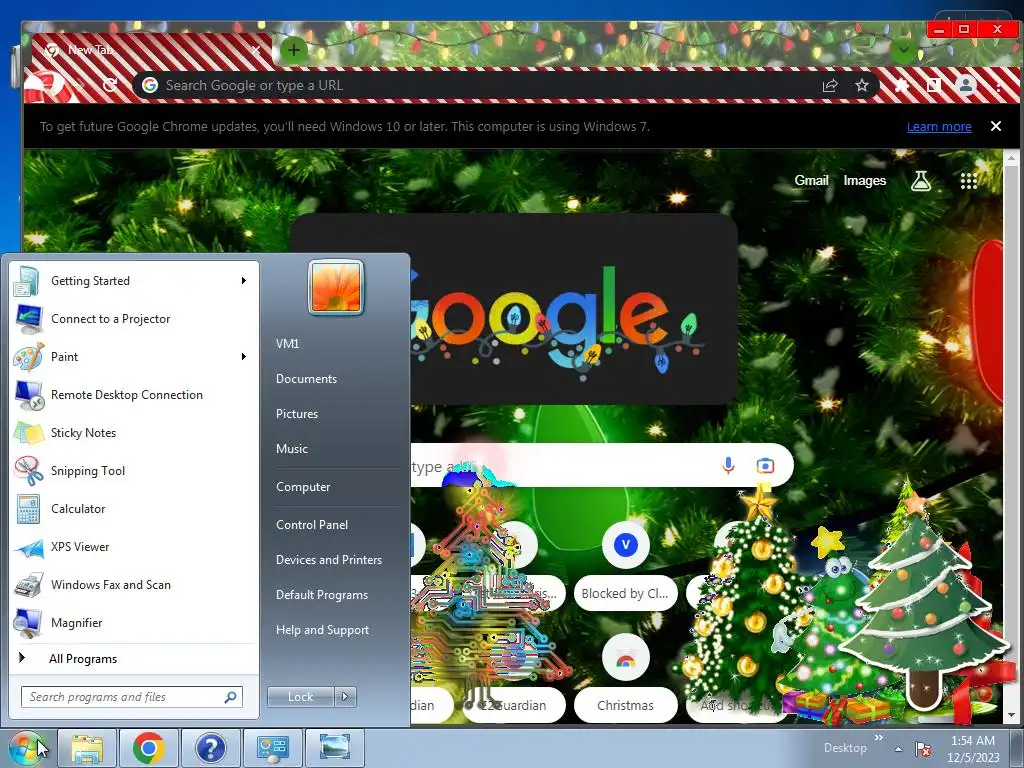Start the Magnifier program
This screenshot has height=768, width=1024.
(134, 622)
